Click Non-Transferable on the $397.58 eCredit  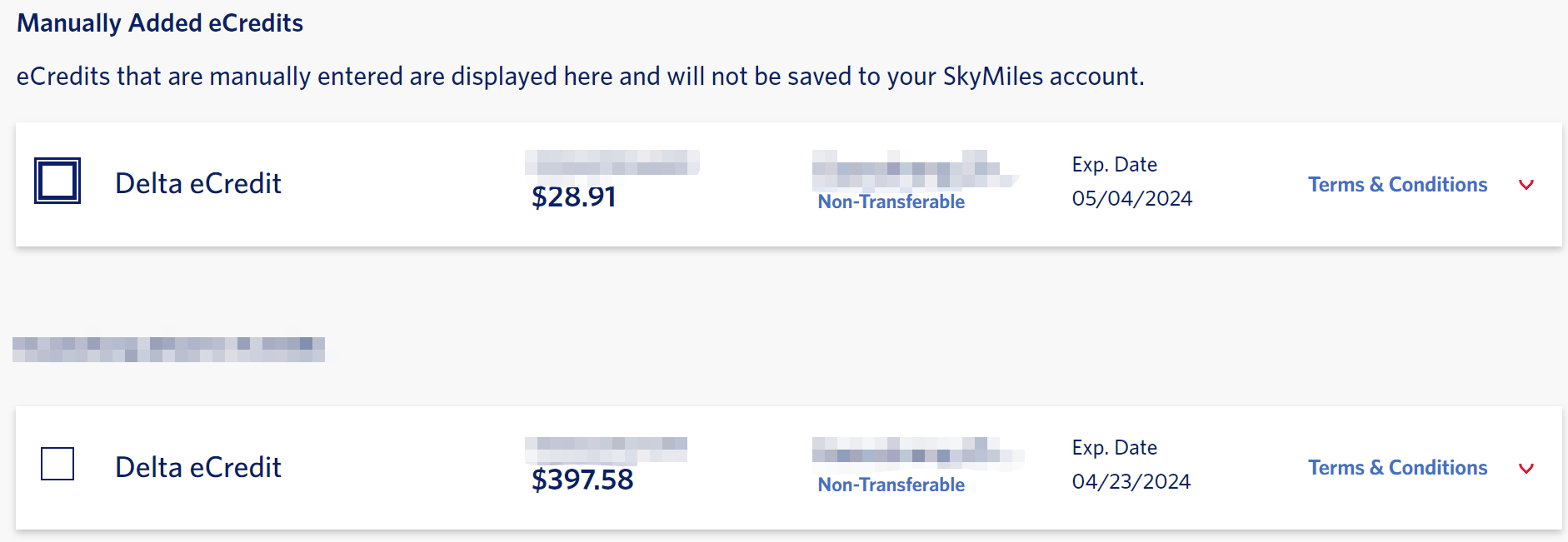click(891, 485)
